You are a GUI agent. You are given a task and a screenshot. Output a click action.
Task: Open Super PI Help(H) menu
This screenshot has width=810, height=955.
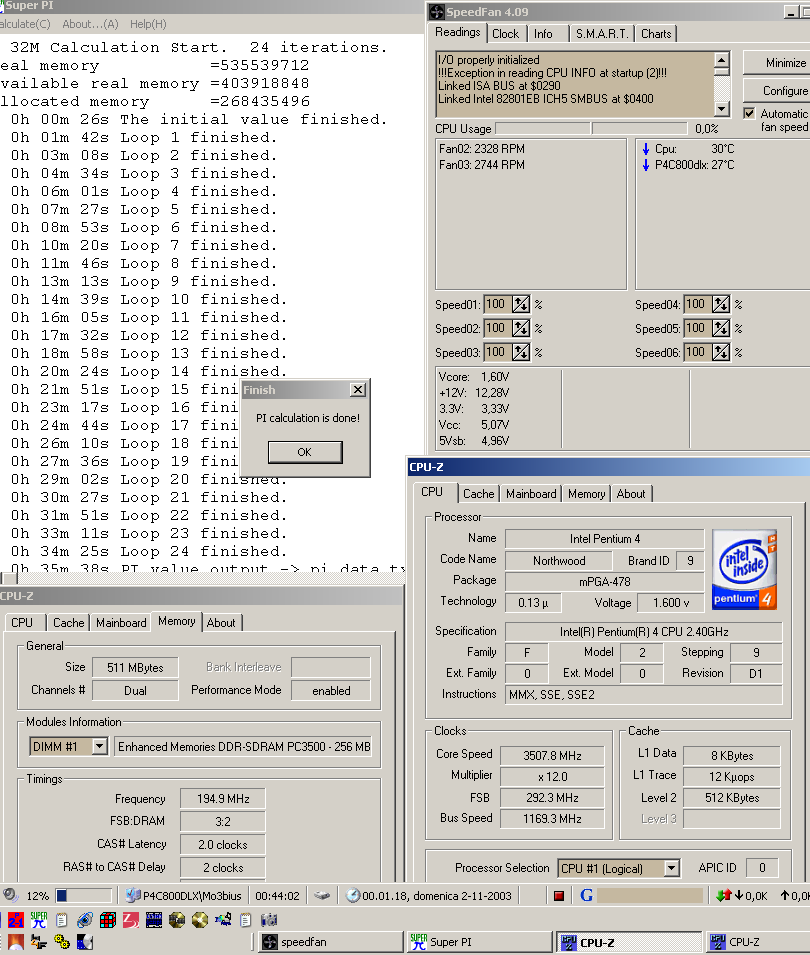(x=148, y=24)
